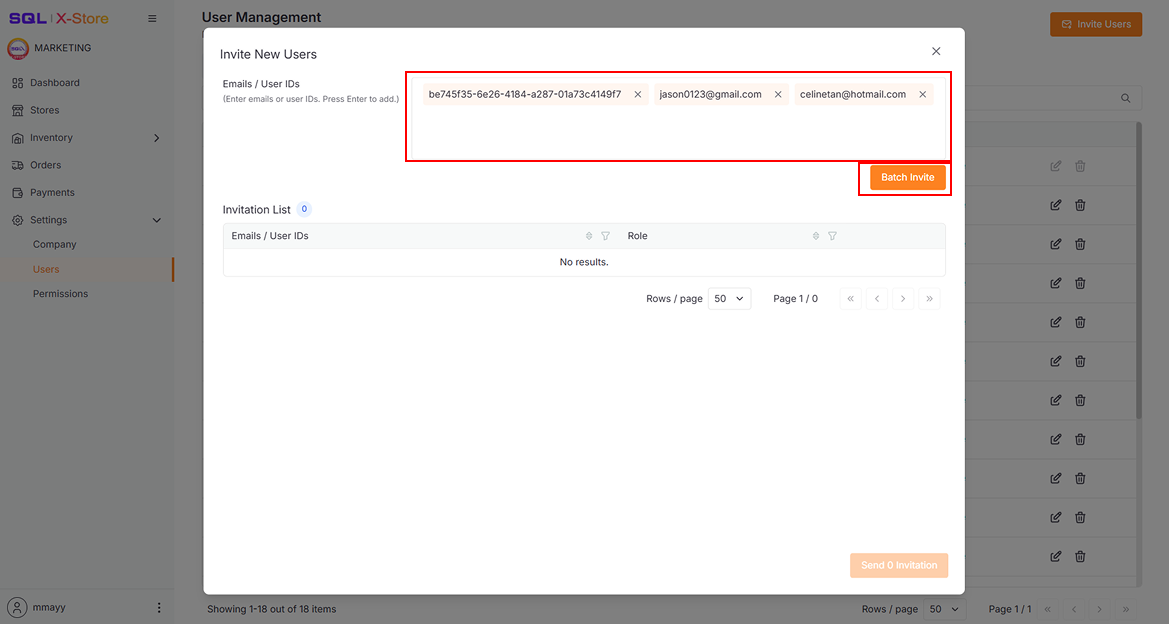The image size is (1169, 624).
Task: Open the filter icon on the Role column
Action: coord(832,235)
